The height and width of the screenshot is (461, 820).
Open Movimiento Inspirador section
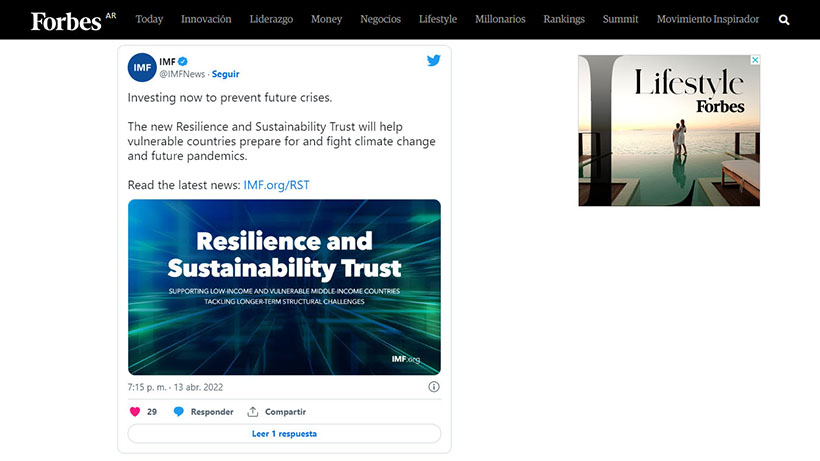click(x=708, y=19)
